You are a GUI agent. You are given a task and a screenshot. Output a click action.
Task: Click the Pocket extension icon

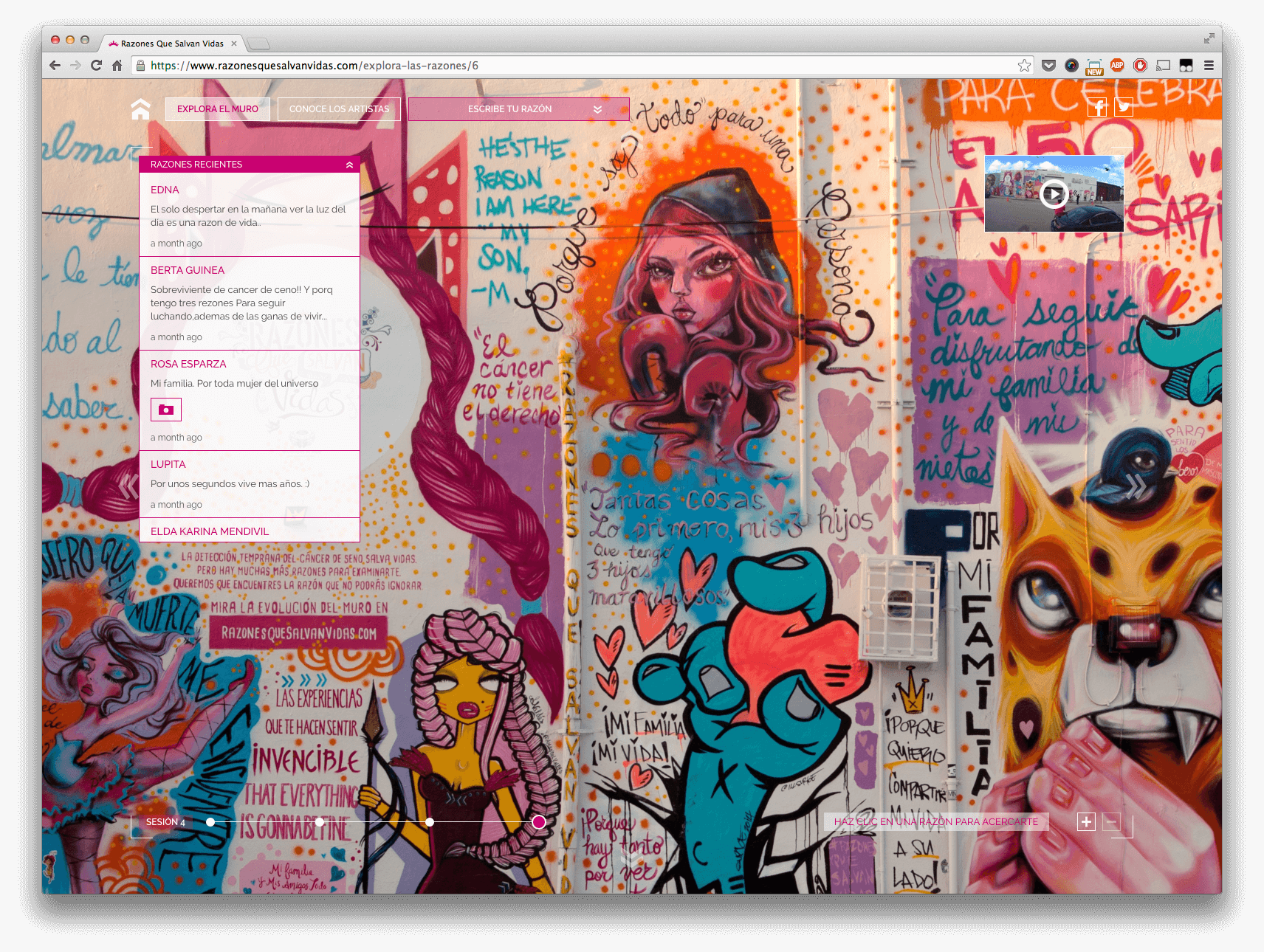[x=1048, y=65]
